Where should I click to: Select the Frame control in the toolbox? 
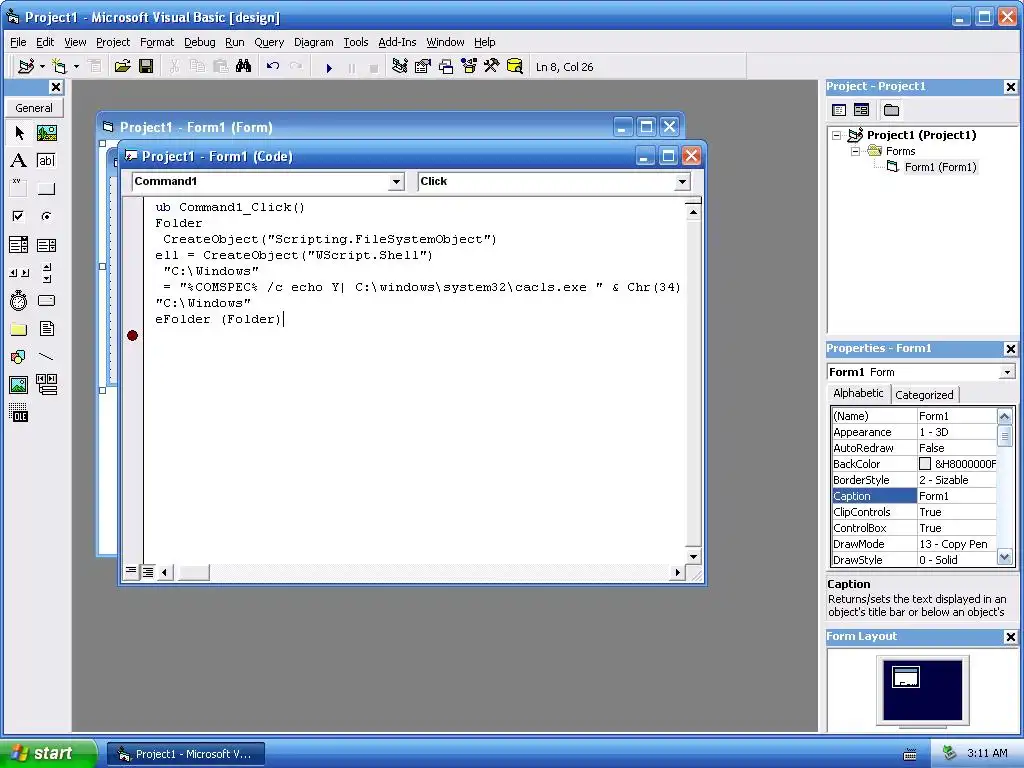[19, 189]
